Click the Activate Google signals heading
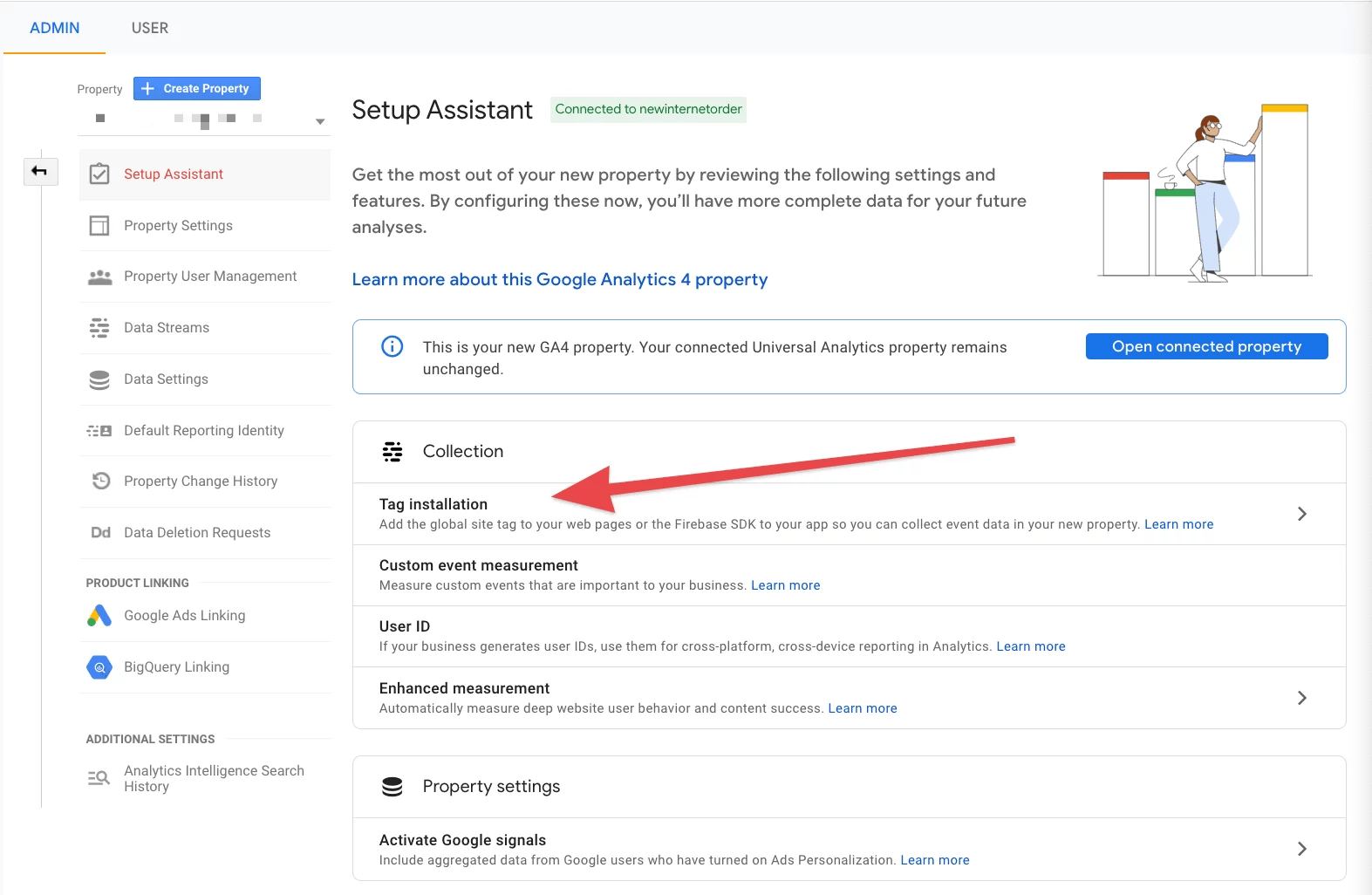Image resolution: width=1372 pixels, height=895 pixels. pos(463,840)
